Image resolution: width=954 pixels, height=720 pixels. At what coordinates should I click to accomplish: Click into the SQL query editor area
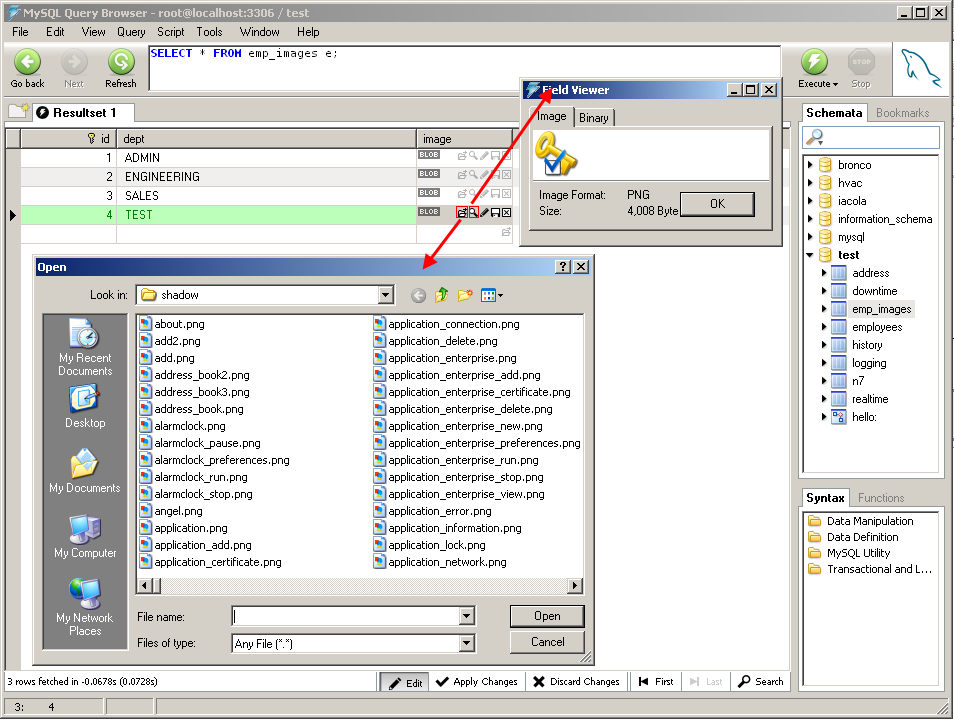pyautogui.click(x=464, y=68)
